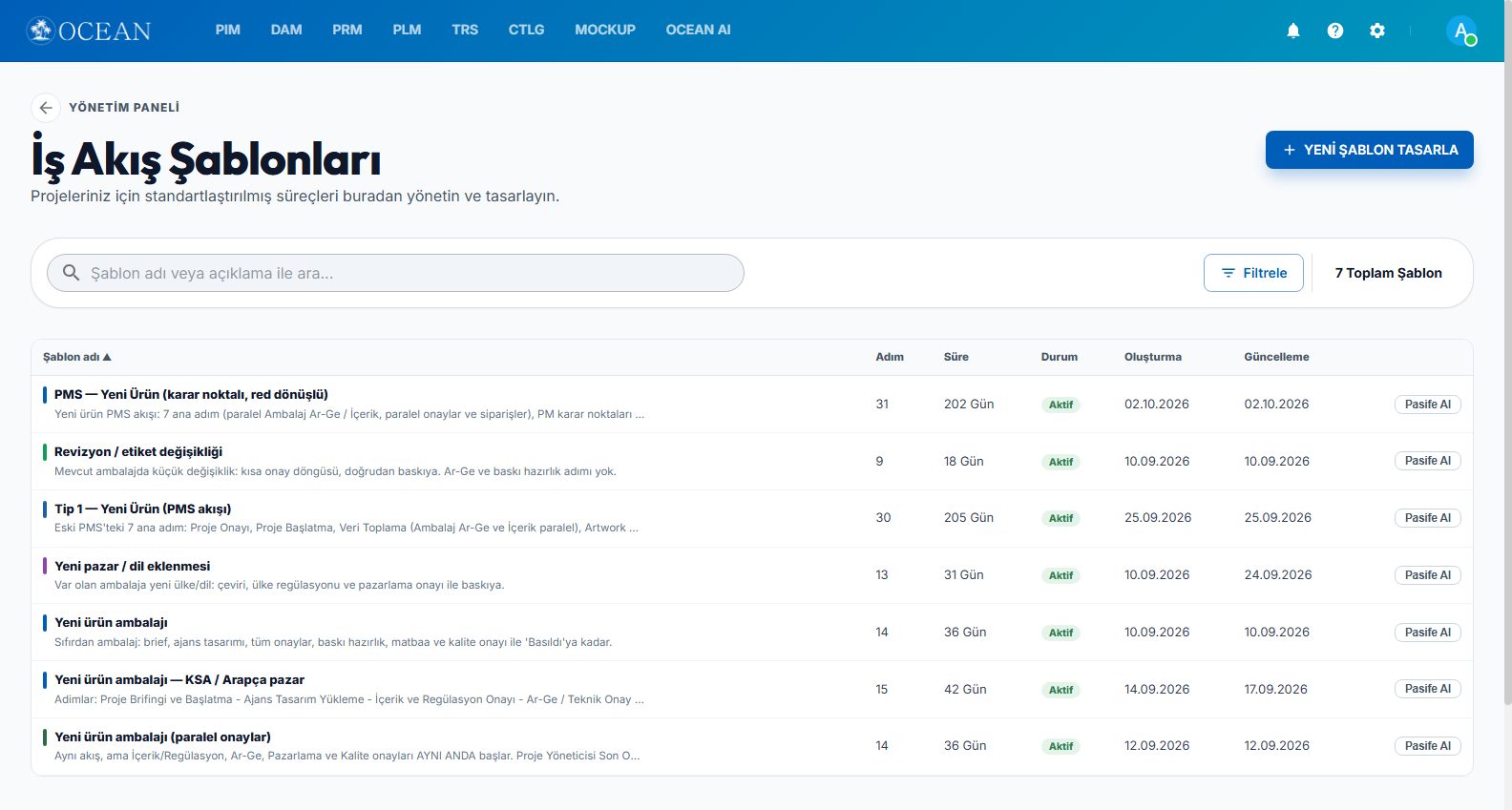Image resolution: width=1512 pixels, height=810 pixels.
Task: Open the PLM menu
Action: coord(407,30)
